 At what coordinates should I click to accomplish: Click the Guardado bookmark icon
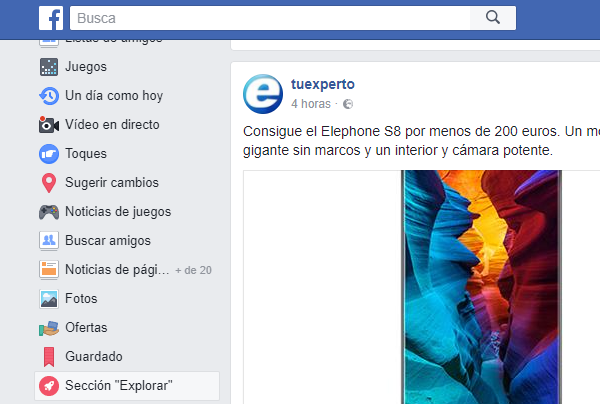click(49, 357)
